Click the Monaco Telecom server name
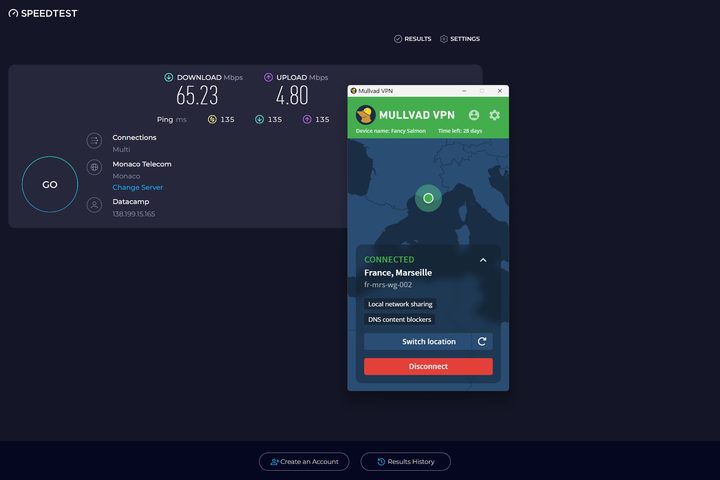 [x=142, y=164]
